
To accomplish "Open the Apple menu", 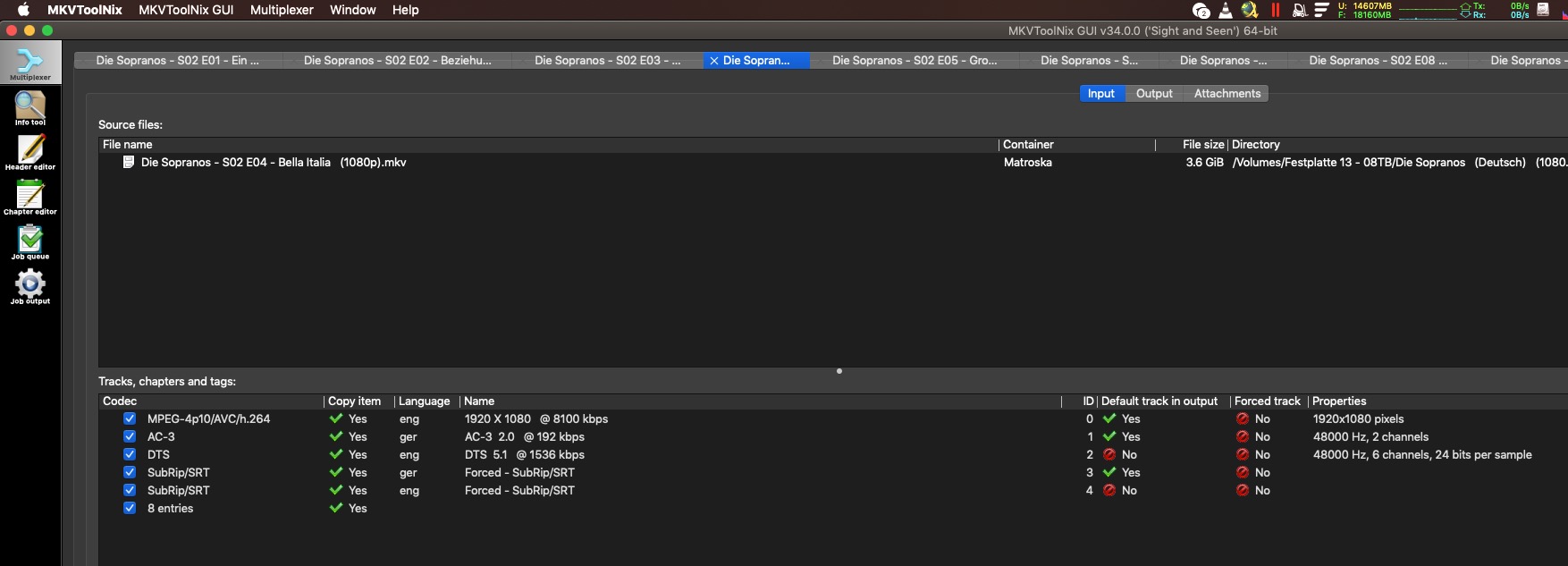I will click(x=24, y=10).
